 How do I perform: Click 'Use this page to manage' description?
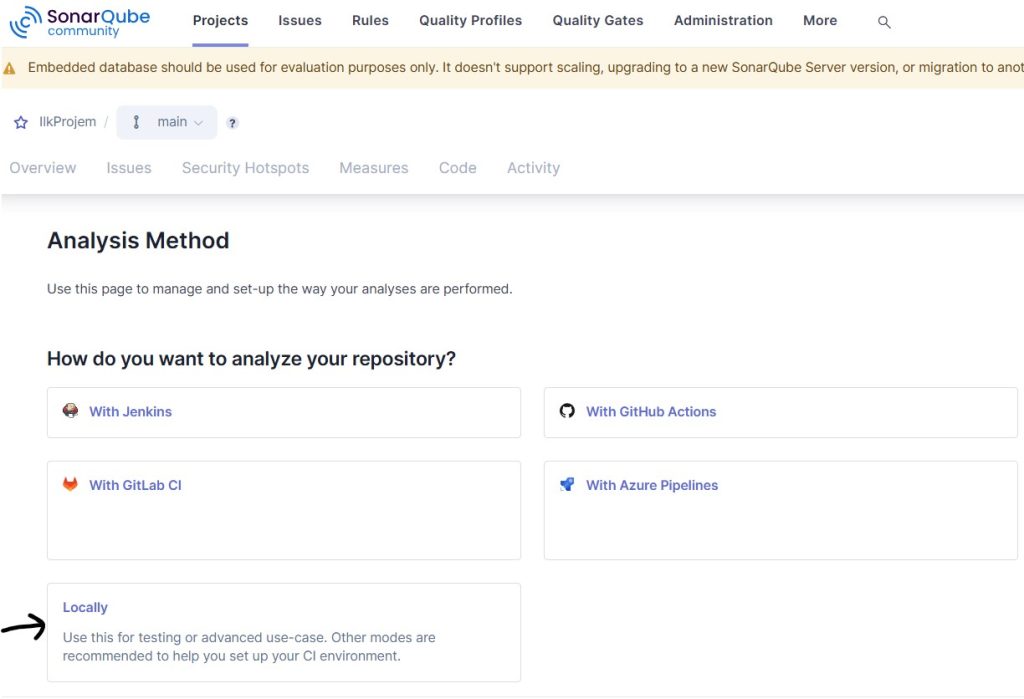(x=280, y=289)
